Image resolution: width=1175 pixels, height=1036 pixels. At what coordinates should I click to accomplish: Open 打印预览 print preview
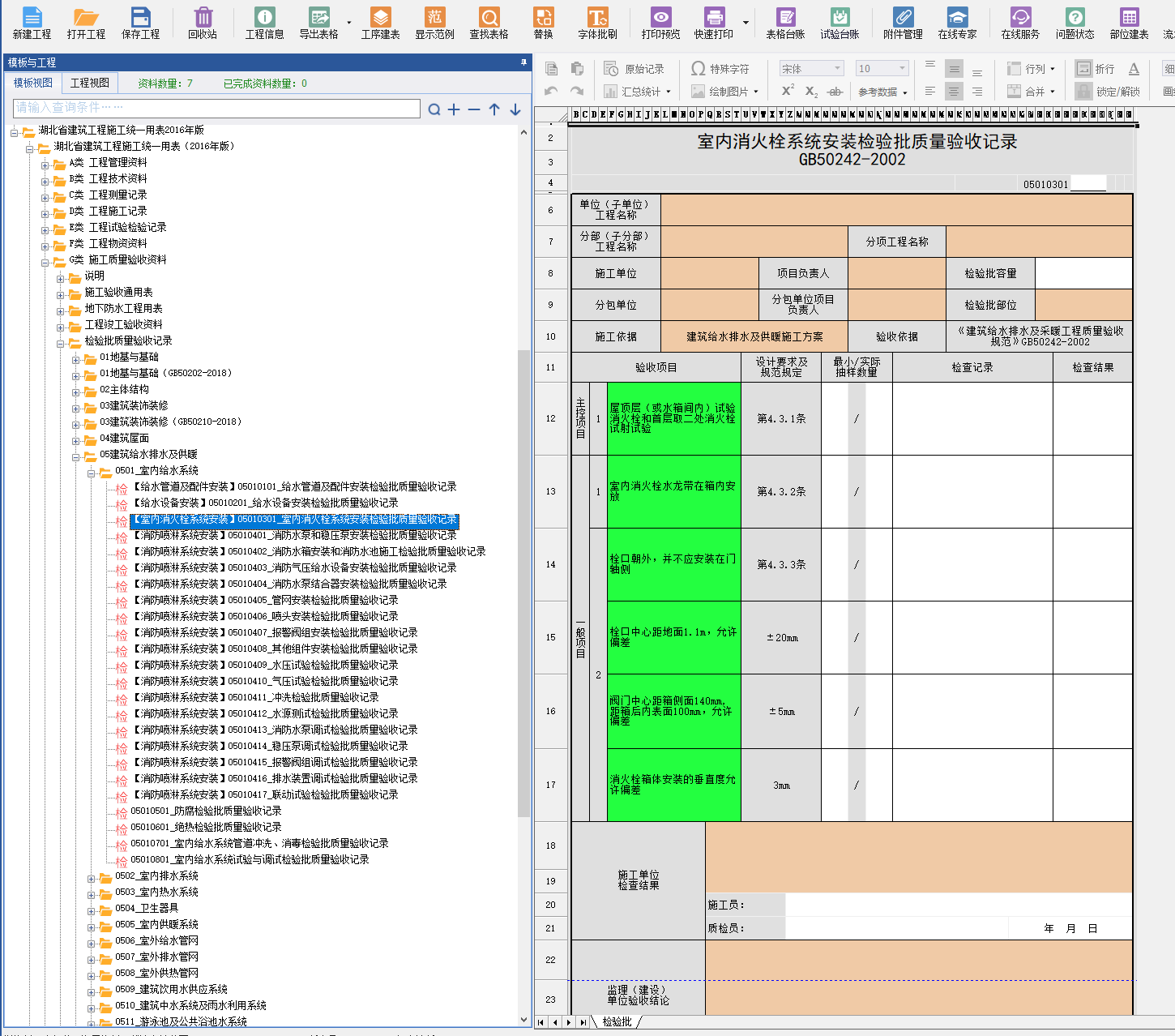[660, 23]
